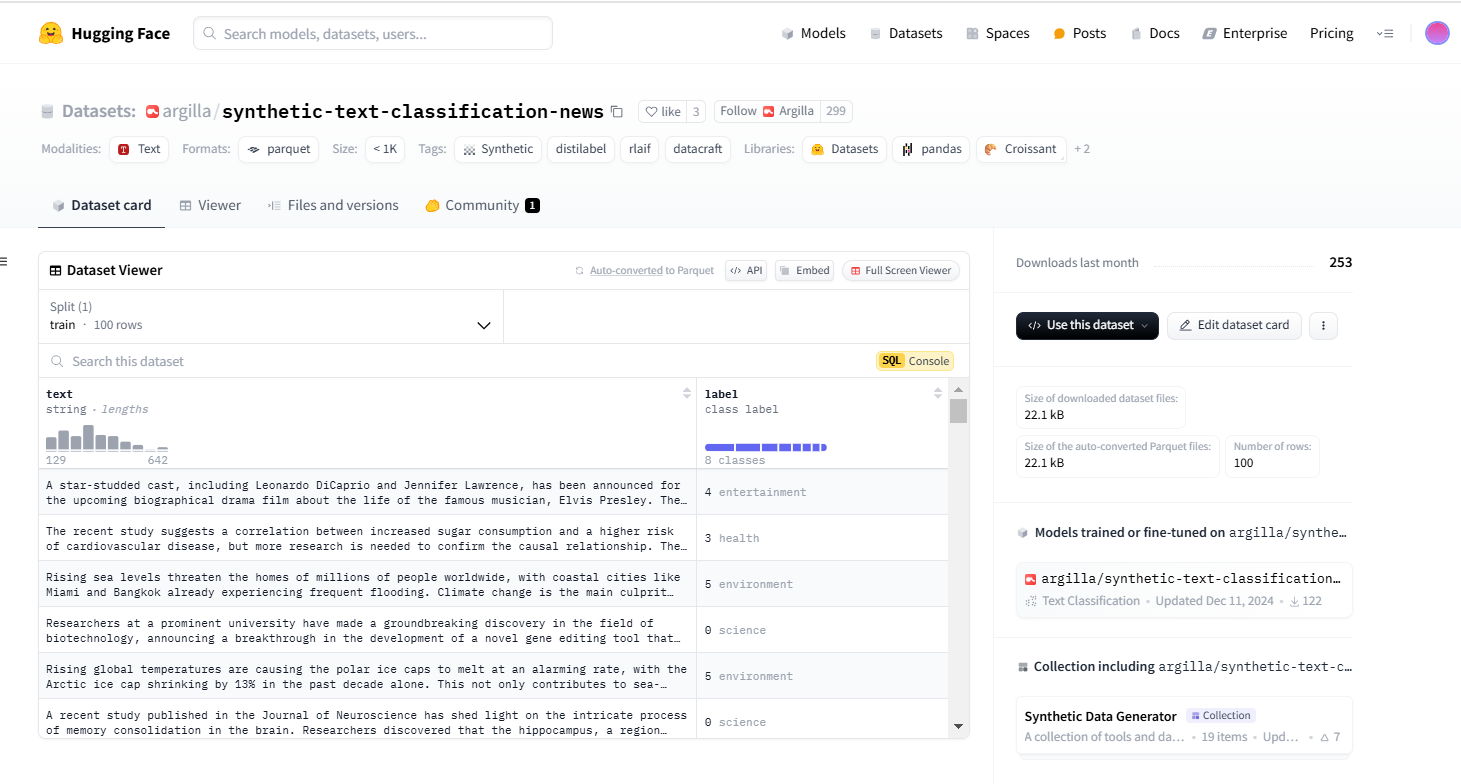The width and height of the screenshot is (1461, 784).
Task: Open the Synthetic Data Generator collection
Action: coord(1184,726)
